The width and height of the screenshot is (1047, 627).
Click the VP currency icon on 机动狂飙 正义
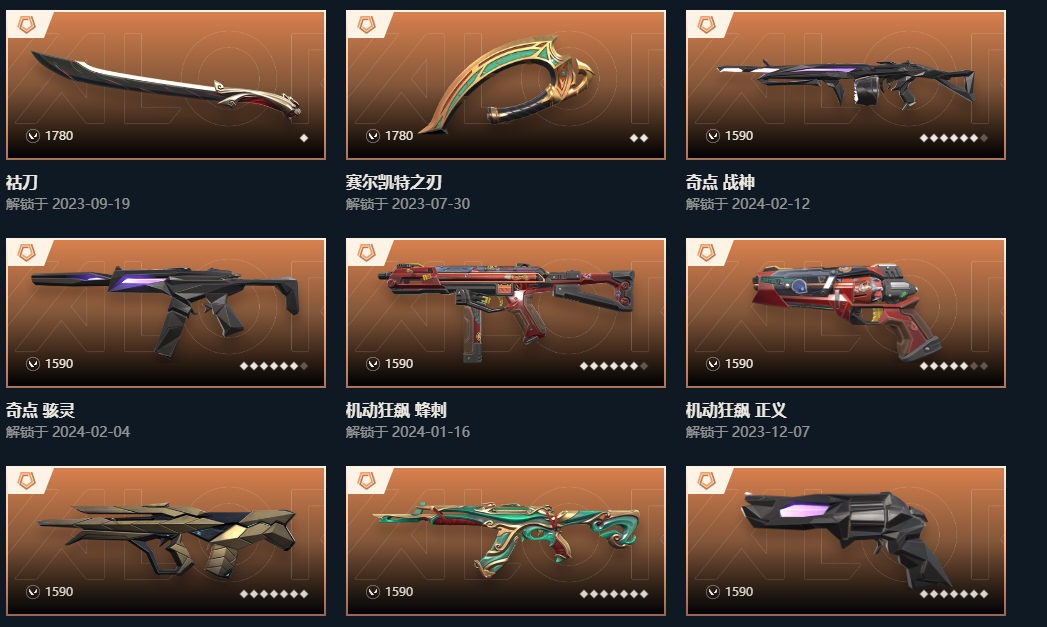tap(712, 364)
